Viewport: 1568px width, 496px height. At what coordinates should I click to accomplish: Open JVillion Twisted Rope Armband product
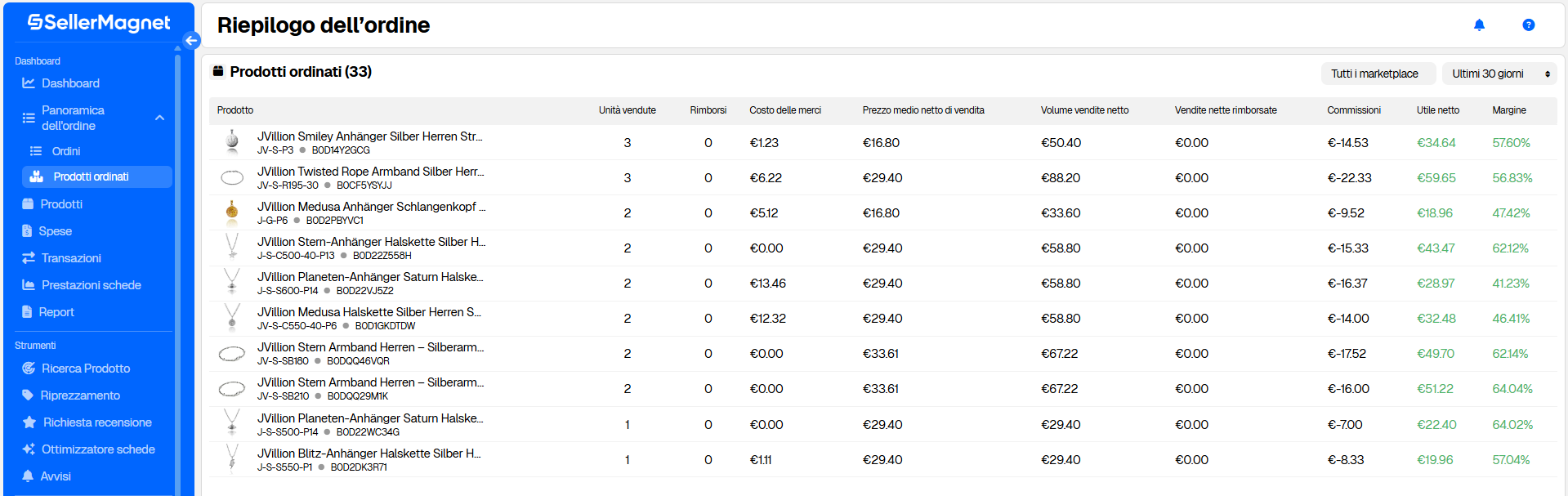click(x=370, y=172)
